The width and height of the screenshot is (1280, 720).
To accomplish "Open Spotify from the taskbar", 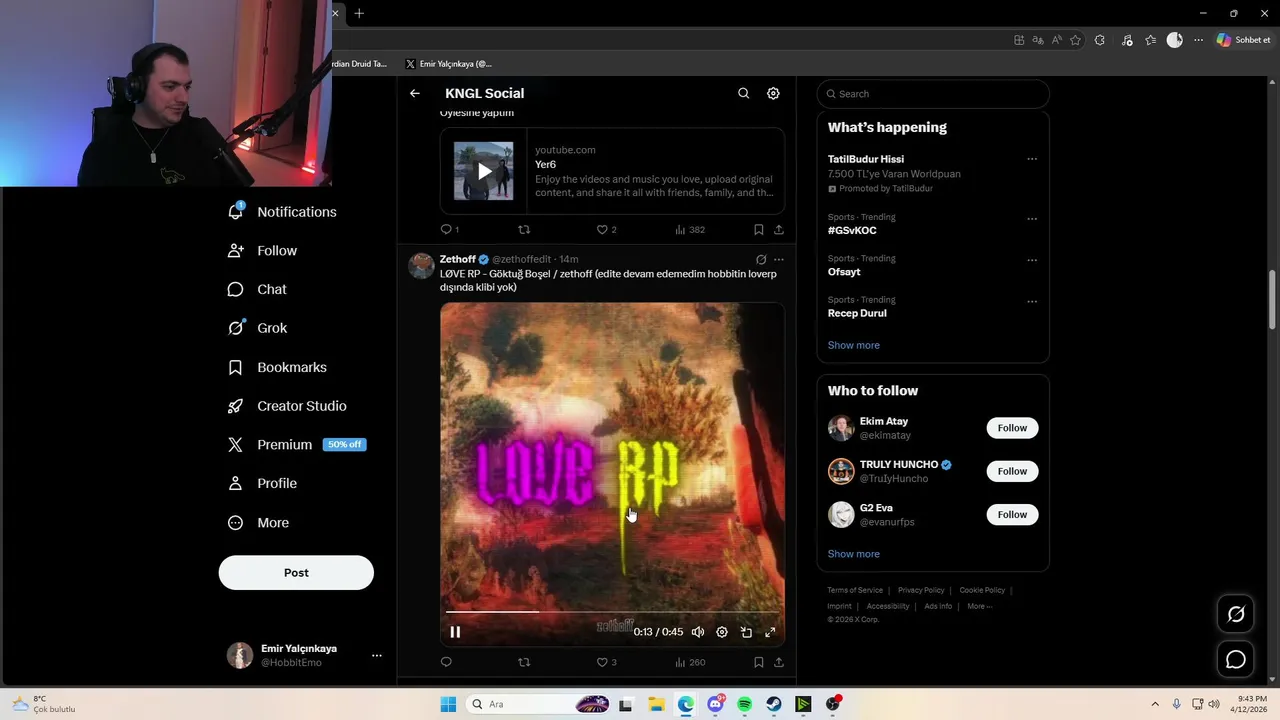I will (744, 704).
